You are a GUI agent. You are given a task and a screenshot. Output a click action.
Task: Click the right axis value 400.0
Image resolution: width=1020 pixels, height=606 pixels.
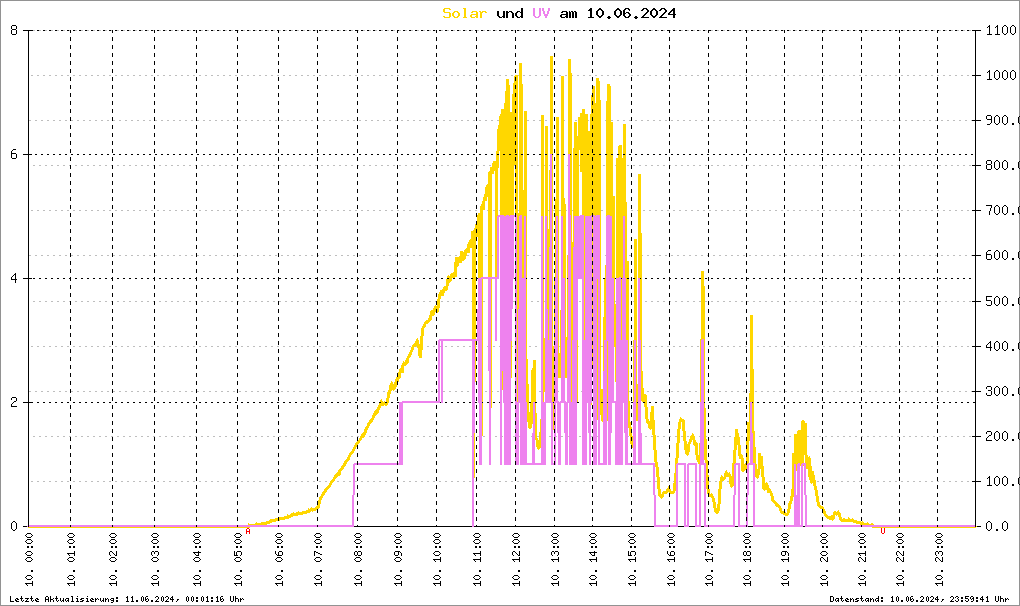point(1002,346)
